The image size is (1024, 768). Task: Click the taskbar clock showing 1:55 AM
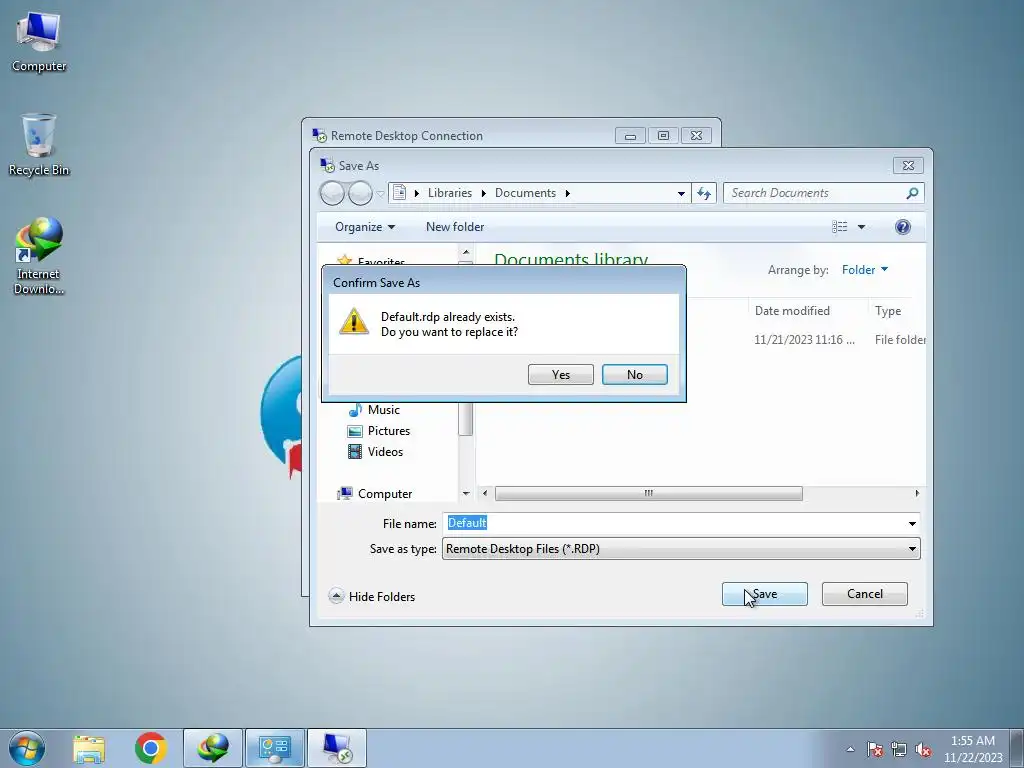tap(972, 749)
